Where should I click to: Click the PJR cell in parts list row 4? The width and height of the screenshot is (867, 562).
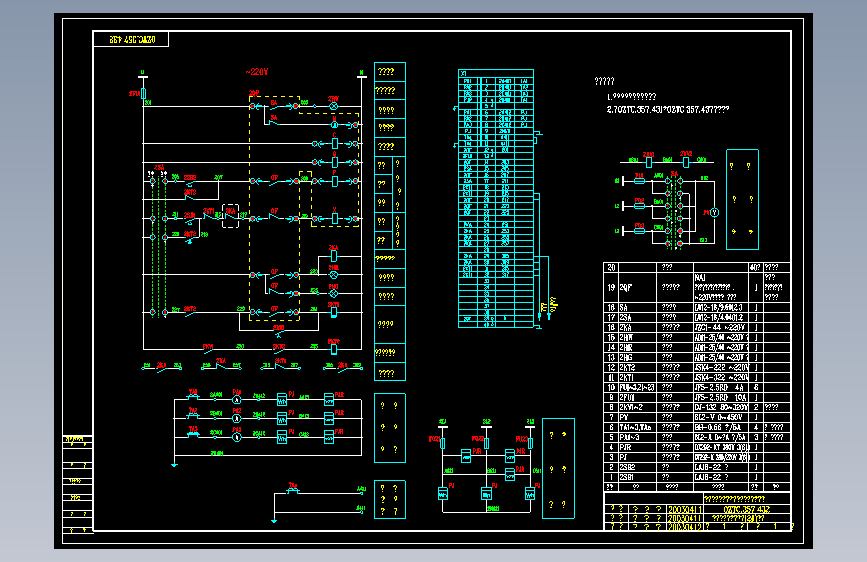636,447
